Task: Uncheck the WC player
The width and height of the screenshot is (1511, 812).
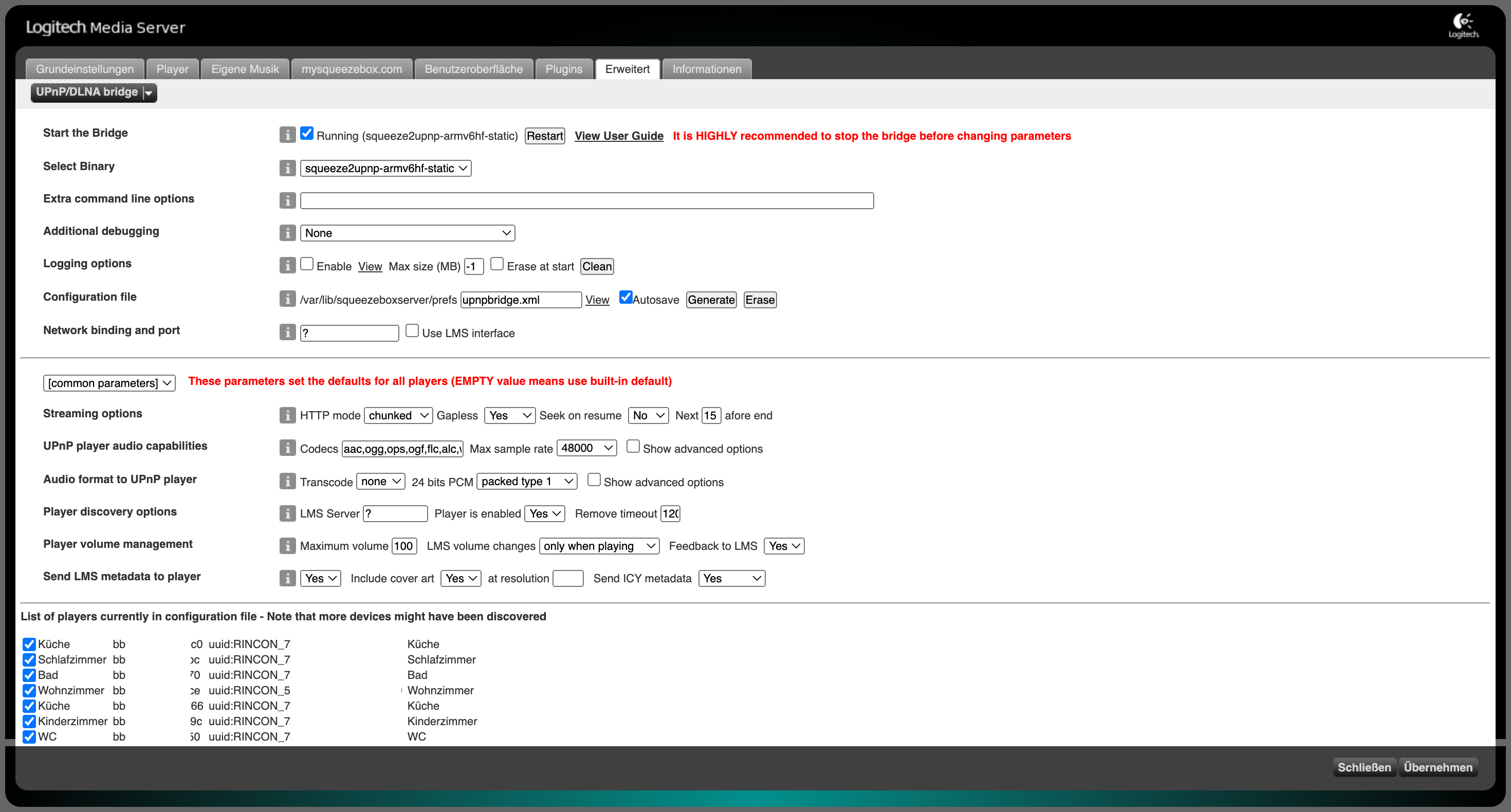Action: [x=29, y=737]
